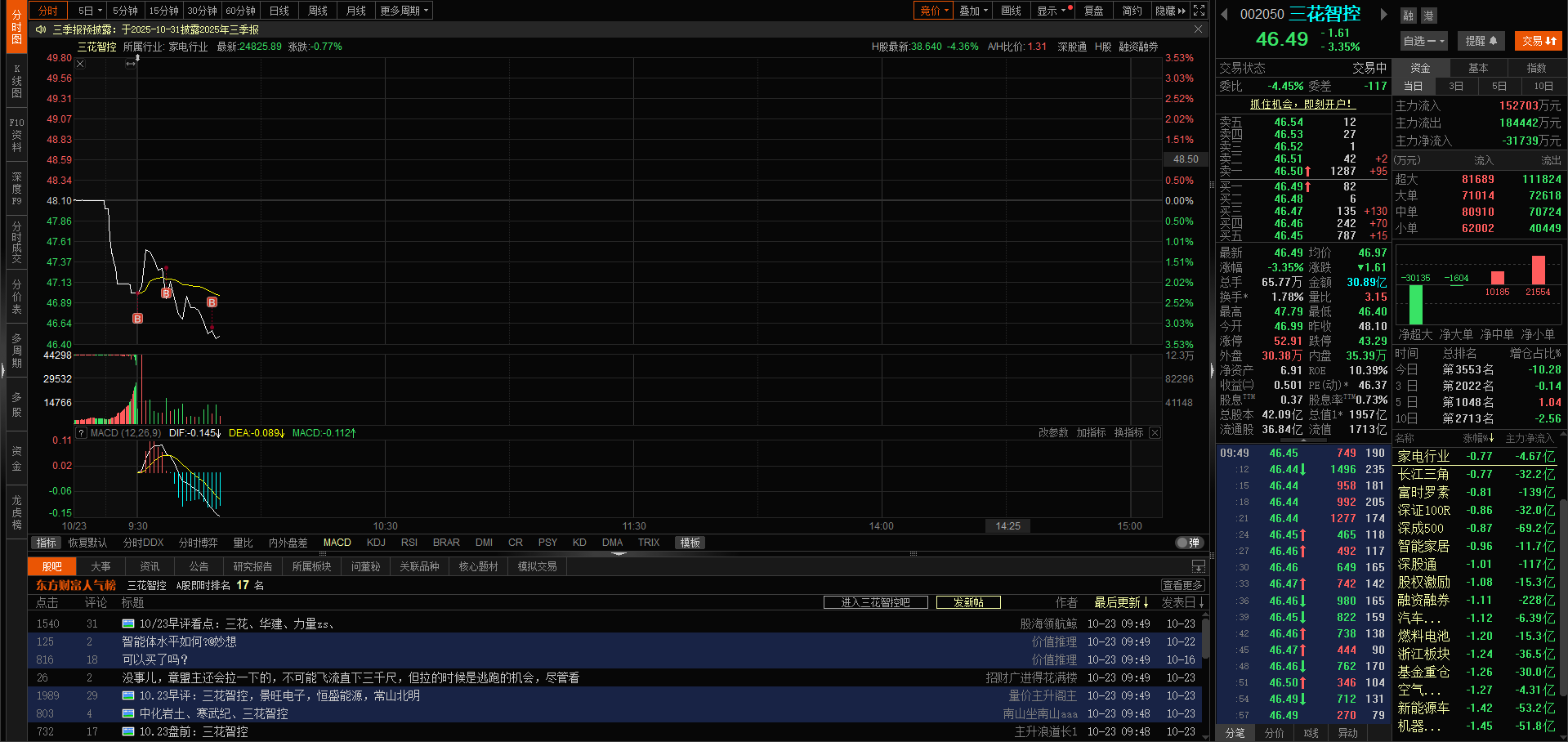Click 查看更多 button
This screenshot has height=742, width=1568.
pyautogui.click(x=1182, y=585)
